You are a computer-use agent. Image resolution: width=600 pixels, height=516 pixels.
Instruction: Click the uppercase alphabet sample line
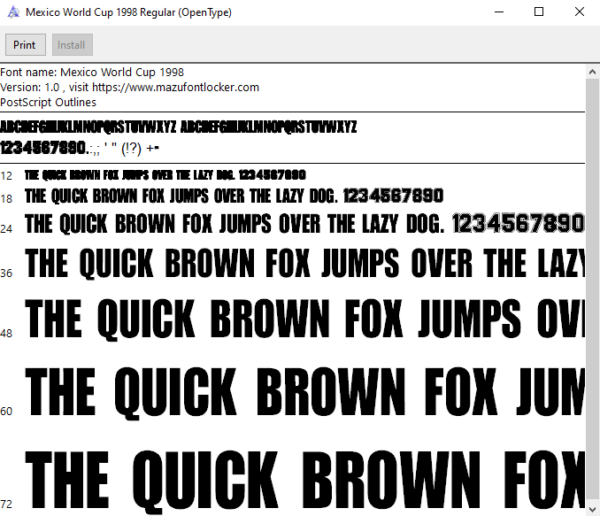pyautogui.click(x=178, y=127)
